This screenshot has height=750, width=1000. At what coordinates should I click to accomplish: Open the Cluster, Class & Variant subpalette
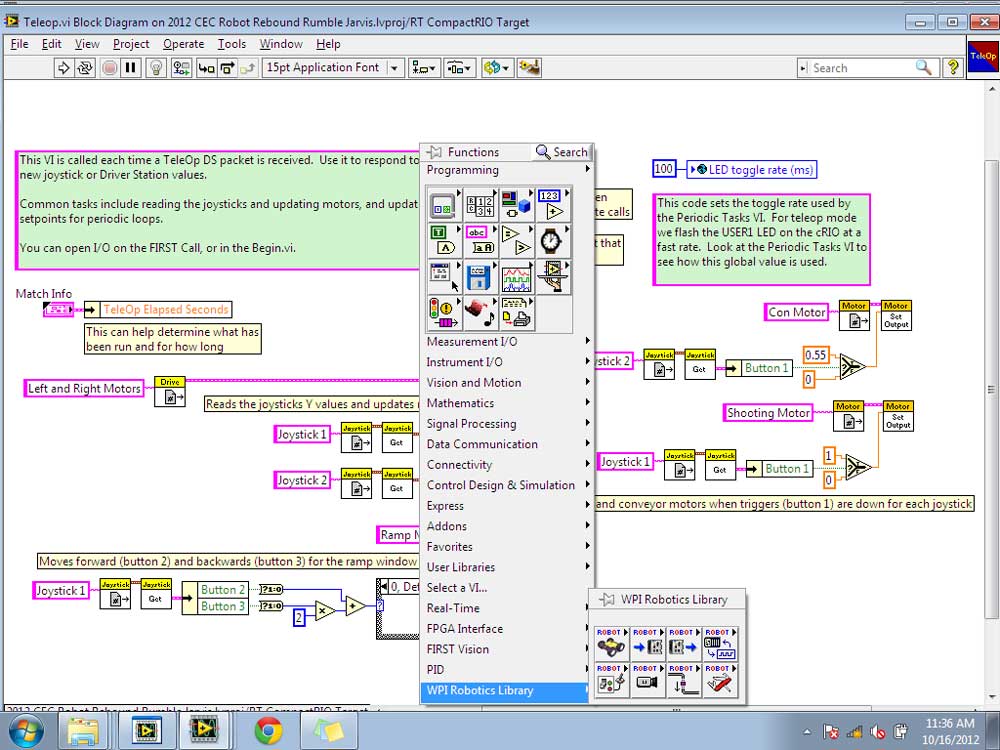517,205
